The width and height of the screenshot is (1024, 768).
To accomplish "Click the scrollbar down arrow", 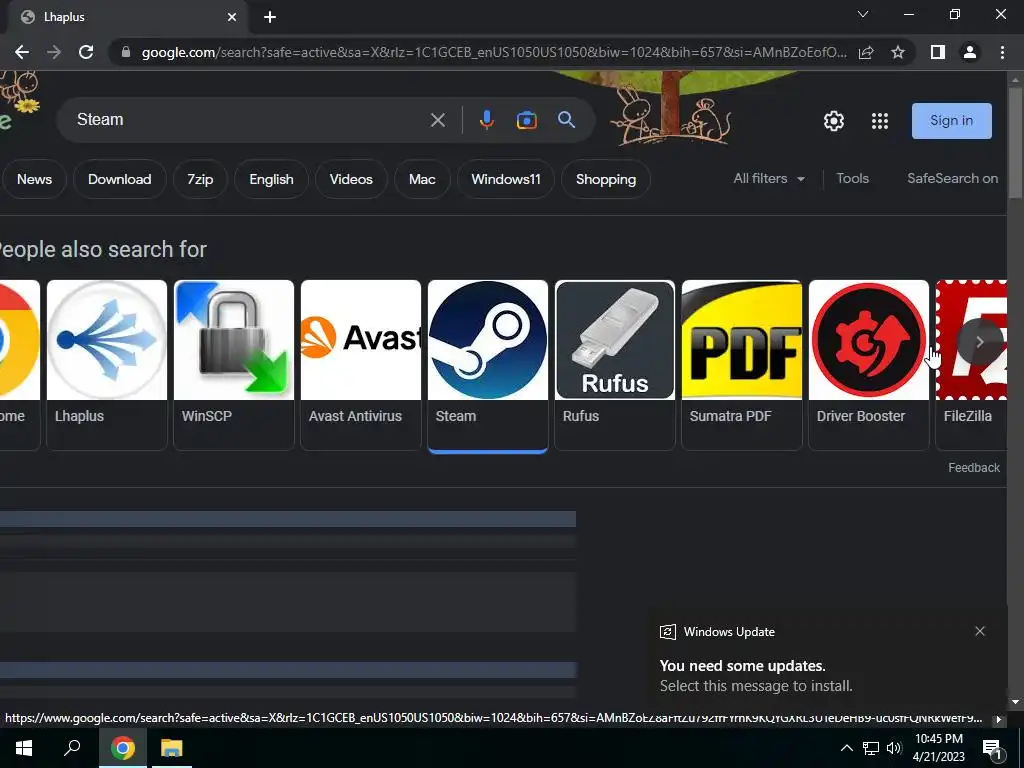I will (x=1015, y=703).
